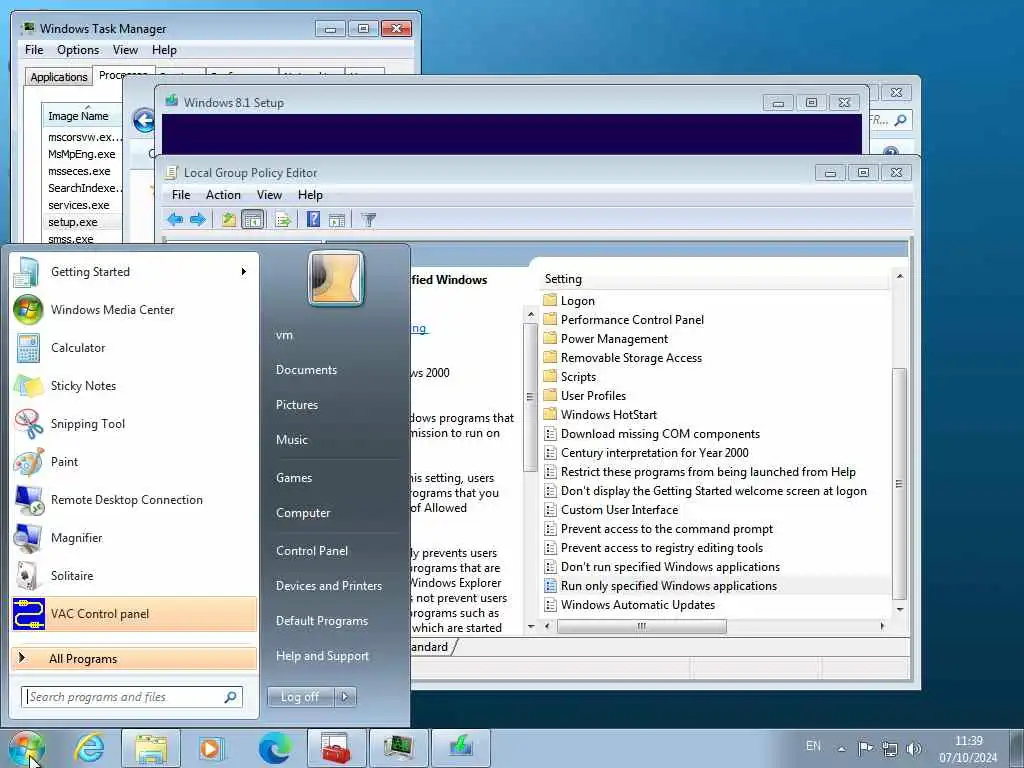Switch to Task Manager taskbar icon
Viewport: 1024px width, 768px height.
pyautogui.click(x=398, y=747)
